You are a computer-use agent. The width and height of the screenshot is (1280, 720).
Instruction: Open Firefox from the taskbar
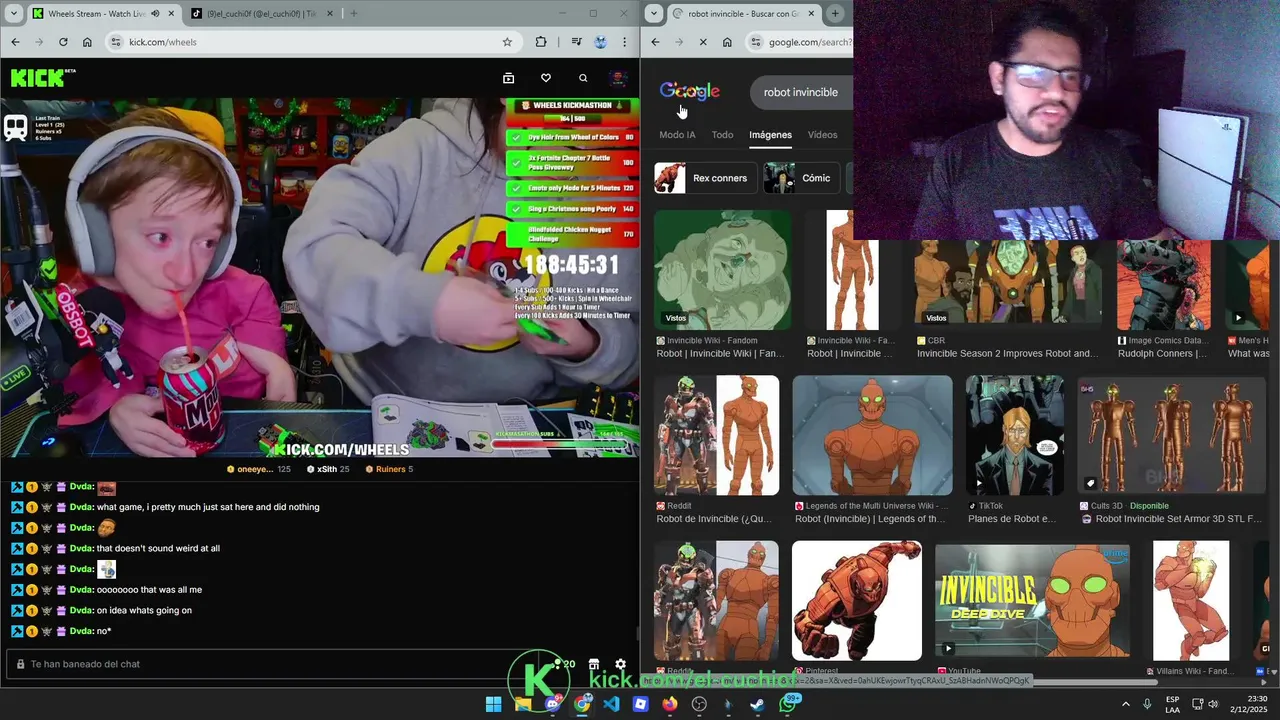click(670, 704)
